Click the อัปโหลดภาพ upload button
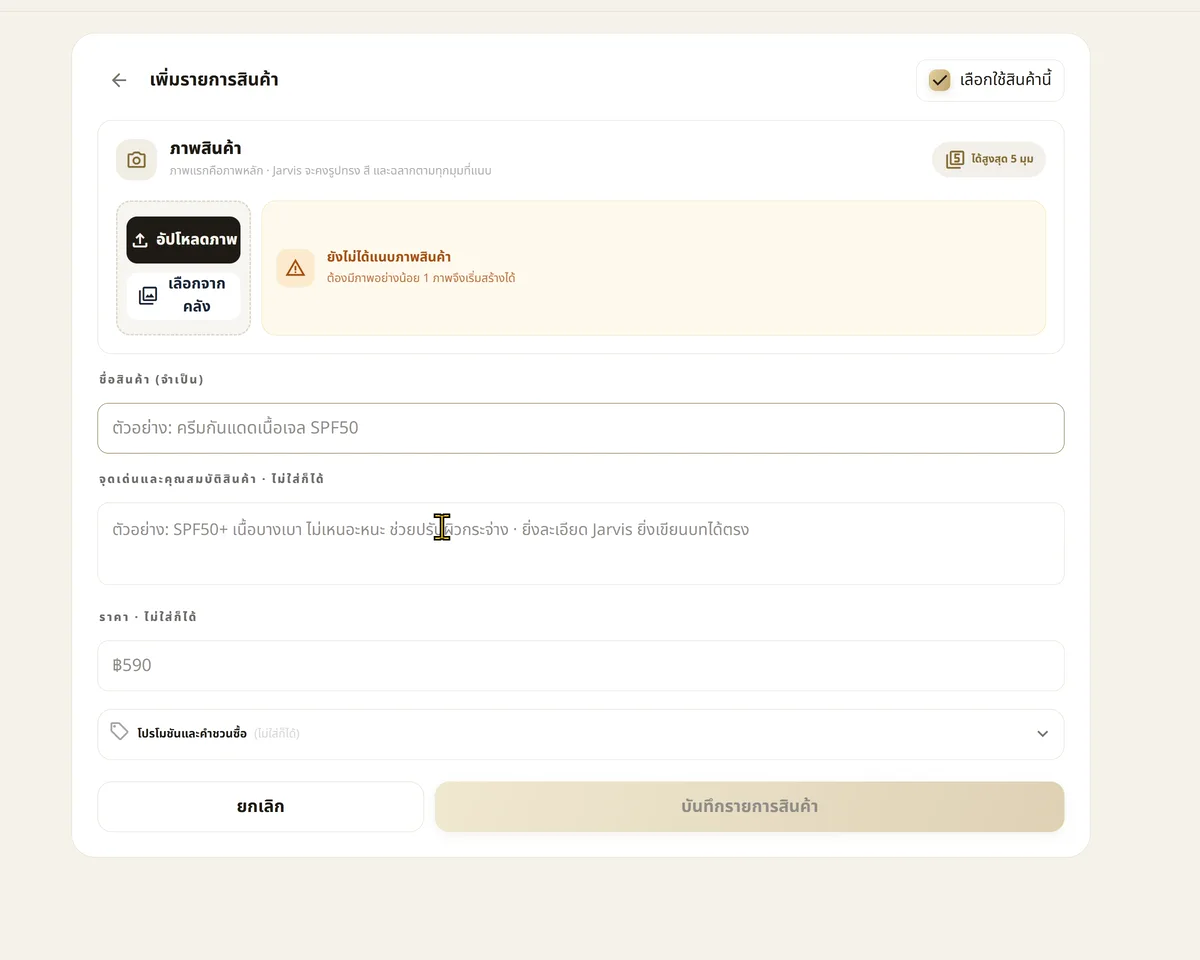The height and width of the screenshot is (960, 1200). coord(183,240)
